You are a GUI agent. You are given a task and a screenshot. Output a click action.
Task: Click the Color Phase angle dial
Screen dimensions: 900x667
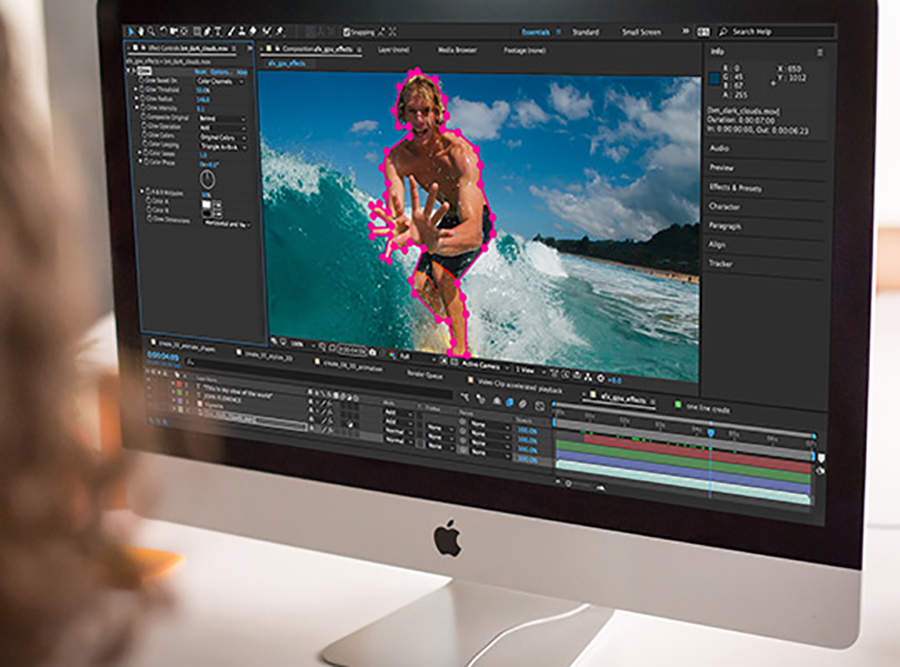click(207, 179)
